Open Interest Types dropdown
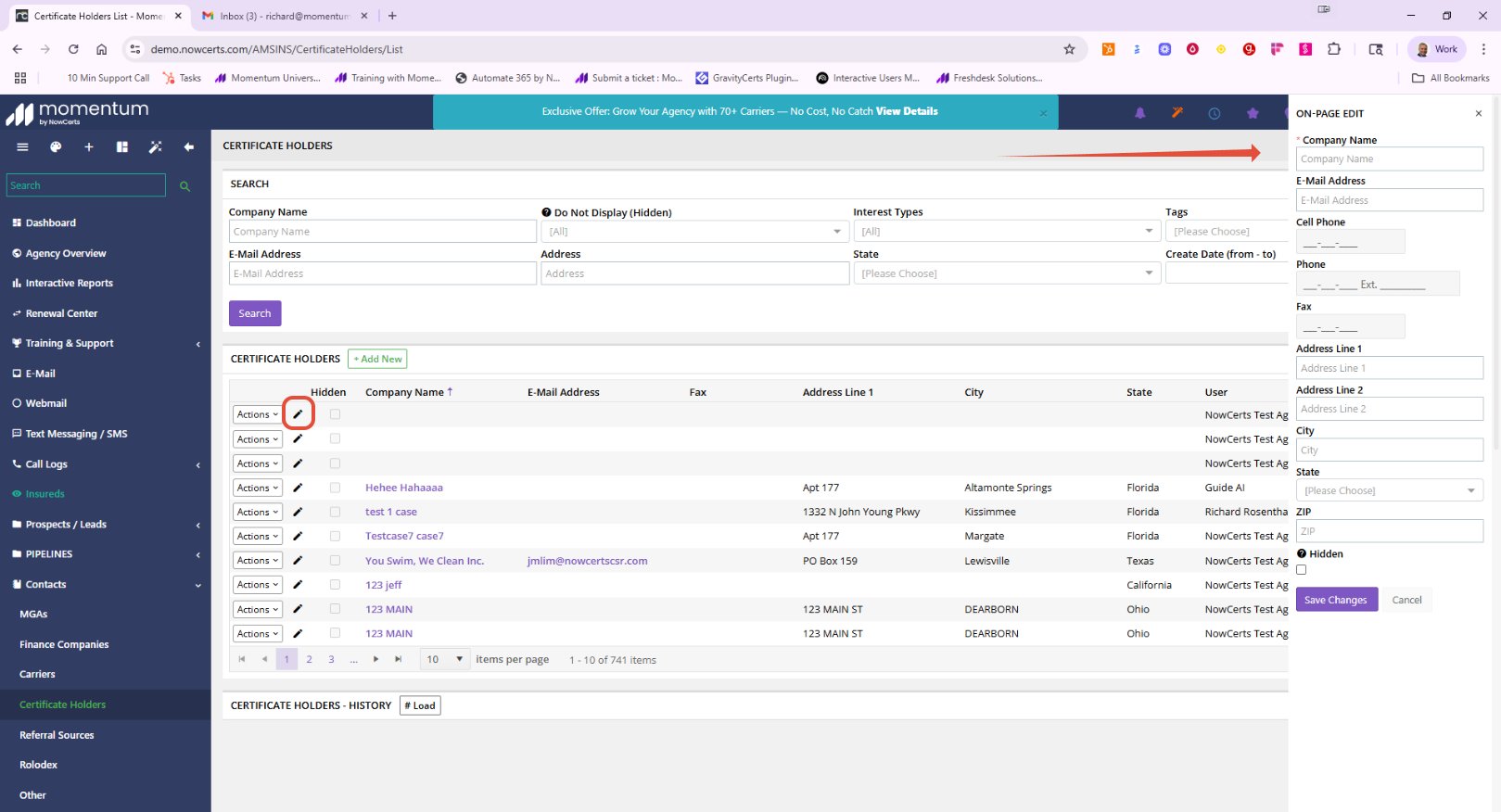Image resolution: width=1501 pixels, height=812 pixels. [1007, 232]
